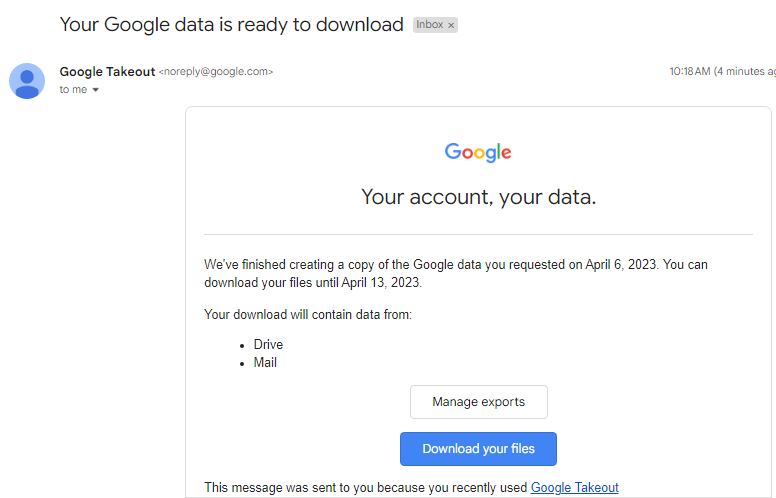The width and height of the screenshot is (776, 498).
Task: Click the Drive bullet item
Action: coord(268,345)
